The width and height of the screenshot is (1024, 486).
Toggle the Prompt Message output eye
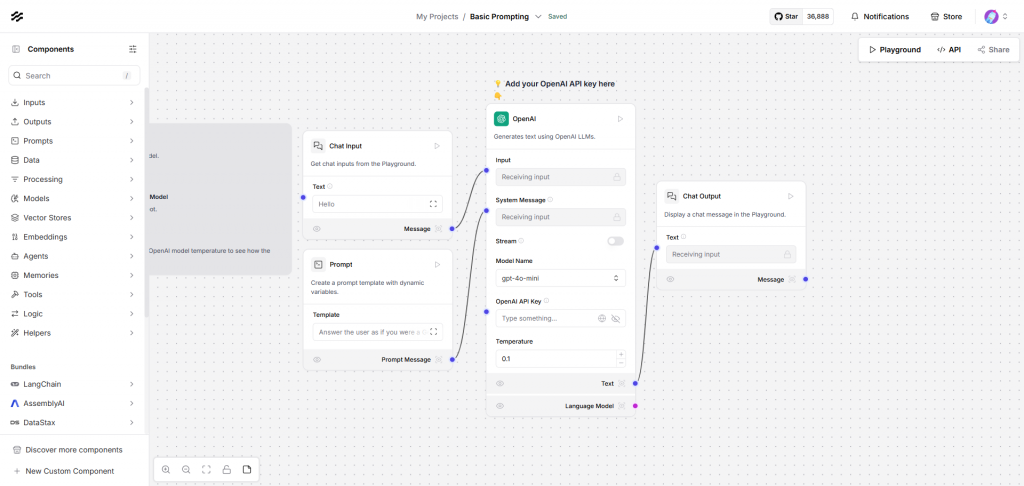tap(317, 360)
